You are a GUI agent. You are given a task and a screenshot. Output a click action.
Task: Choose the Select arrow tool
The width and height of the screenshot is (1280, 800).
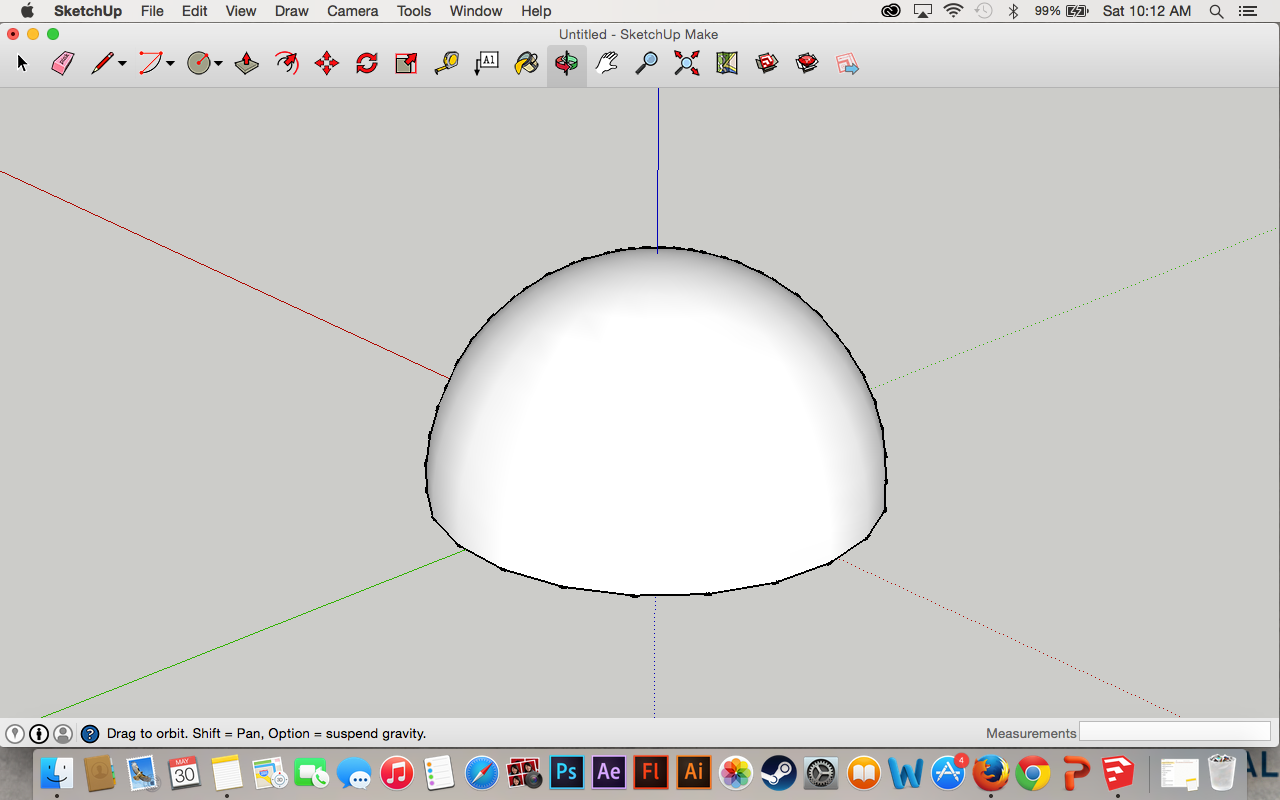(20, 62)
